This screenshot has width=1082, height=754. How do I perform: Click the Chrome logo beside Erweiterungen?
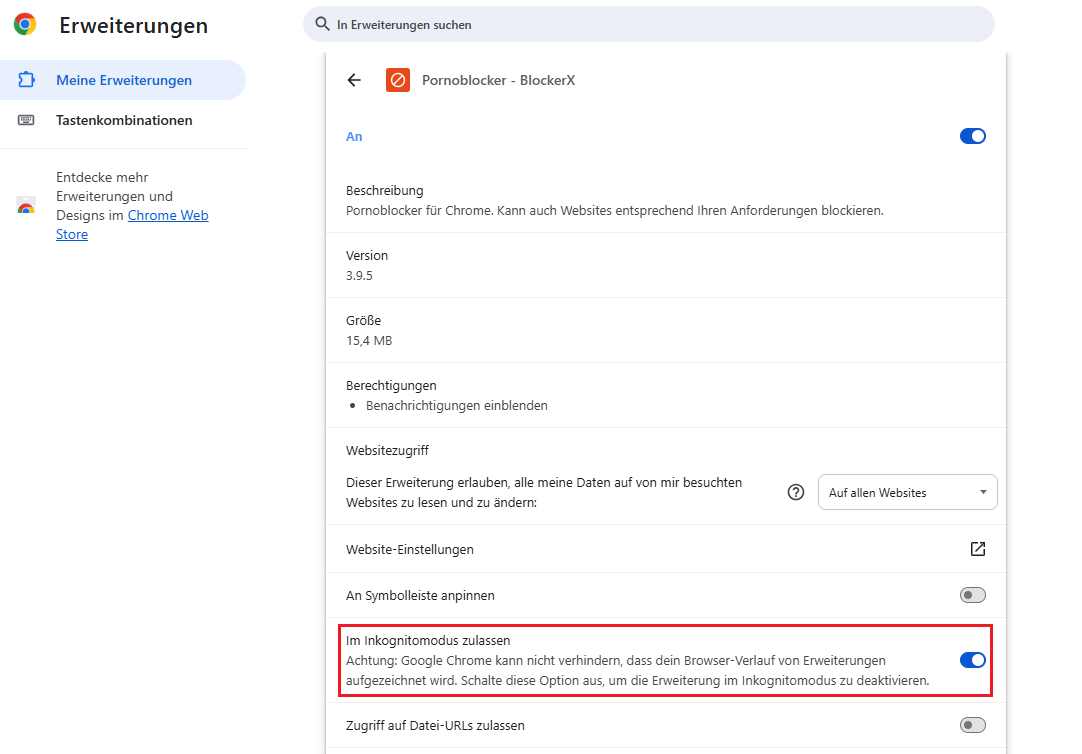tap(25, 24)
